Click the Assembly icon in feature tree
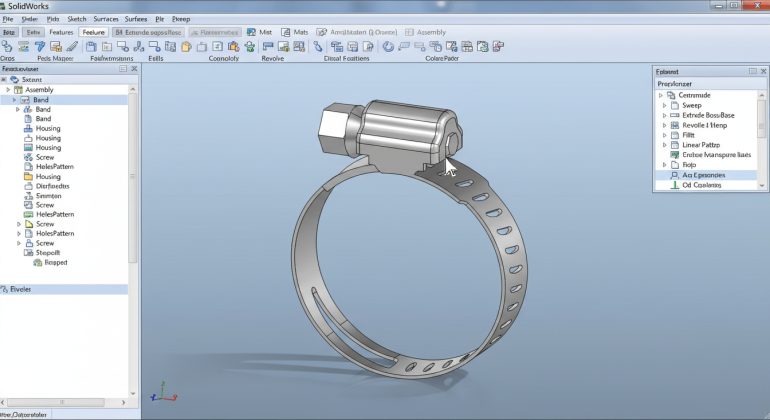This screenshot has width=770, height=420. (18, 90)
